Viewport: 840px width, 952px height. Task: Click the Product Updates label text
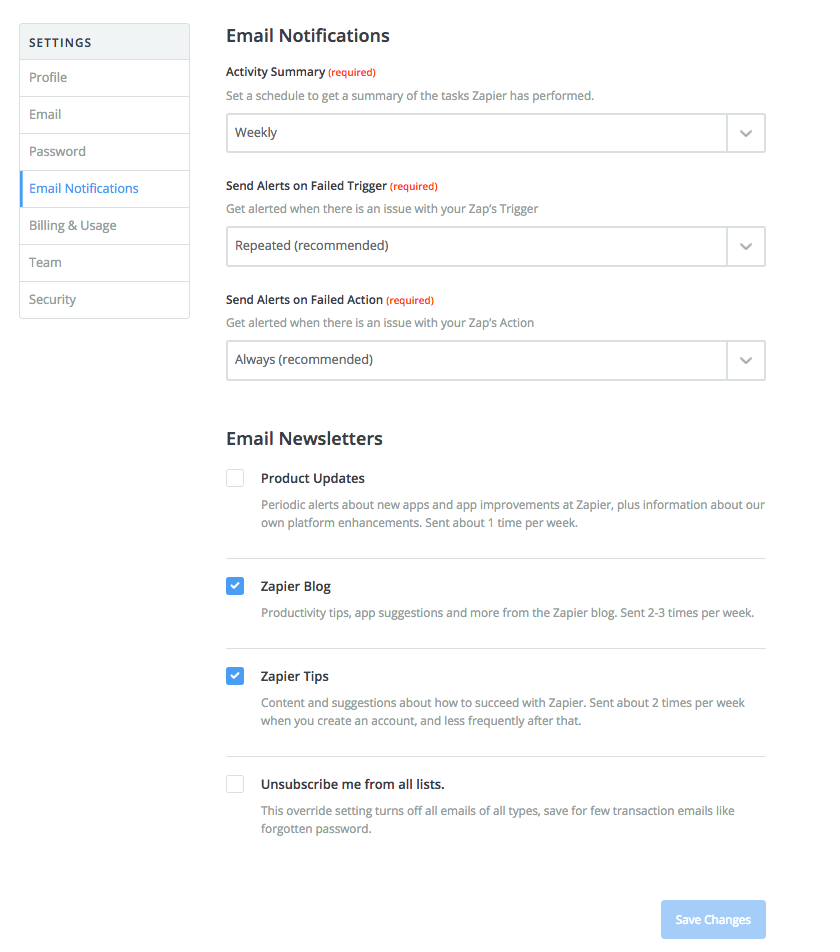pos(313,478)
